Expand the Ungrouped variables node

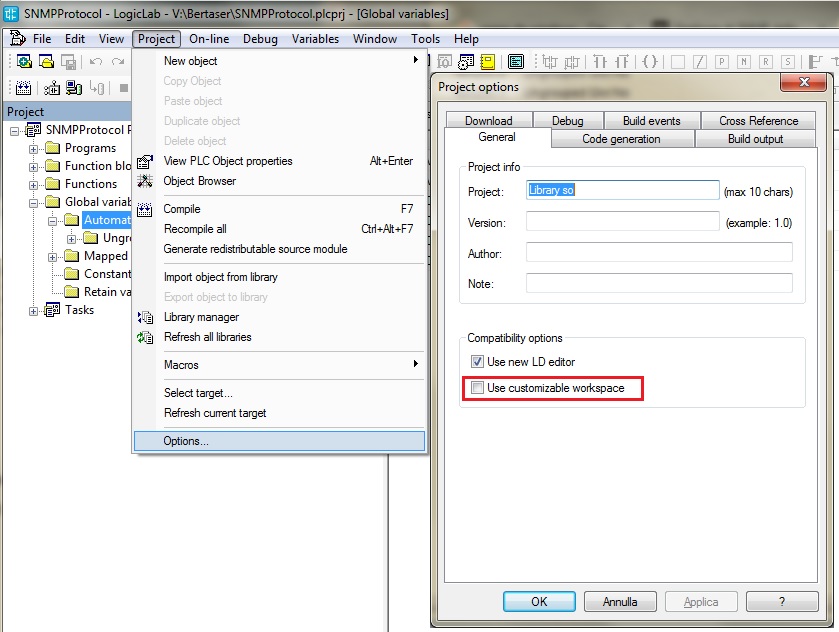71,239
